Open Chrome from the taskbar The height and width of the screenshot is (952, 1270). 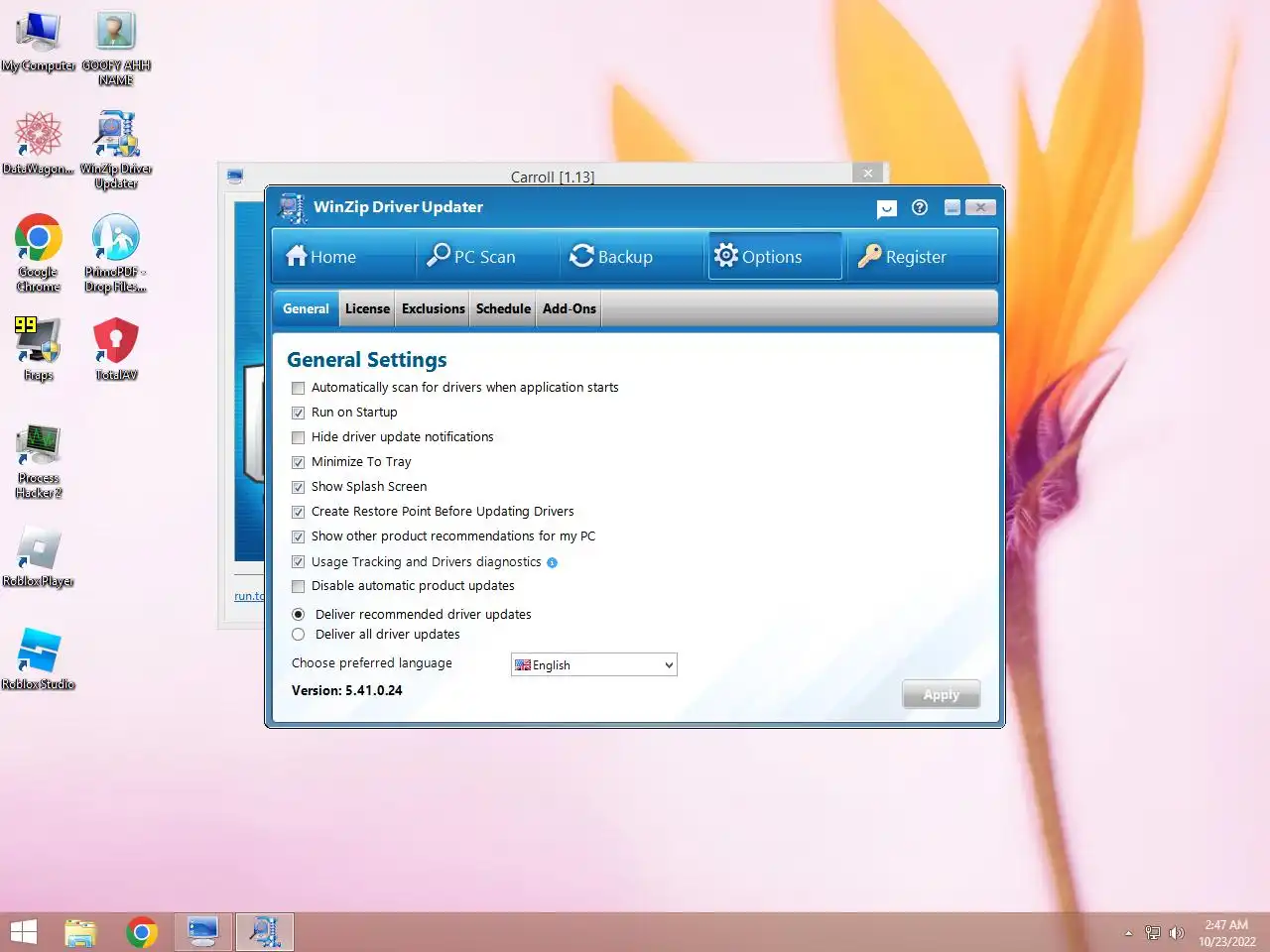coord(142,932)
